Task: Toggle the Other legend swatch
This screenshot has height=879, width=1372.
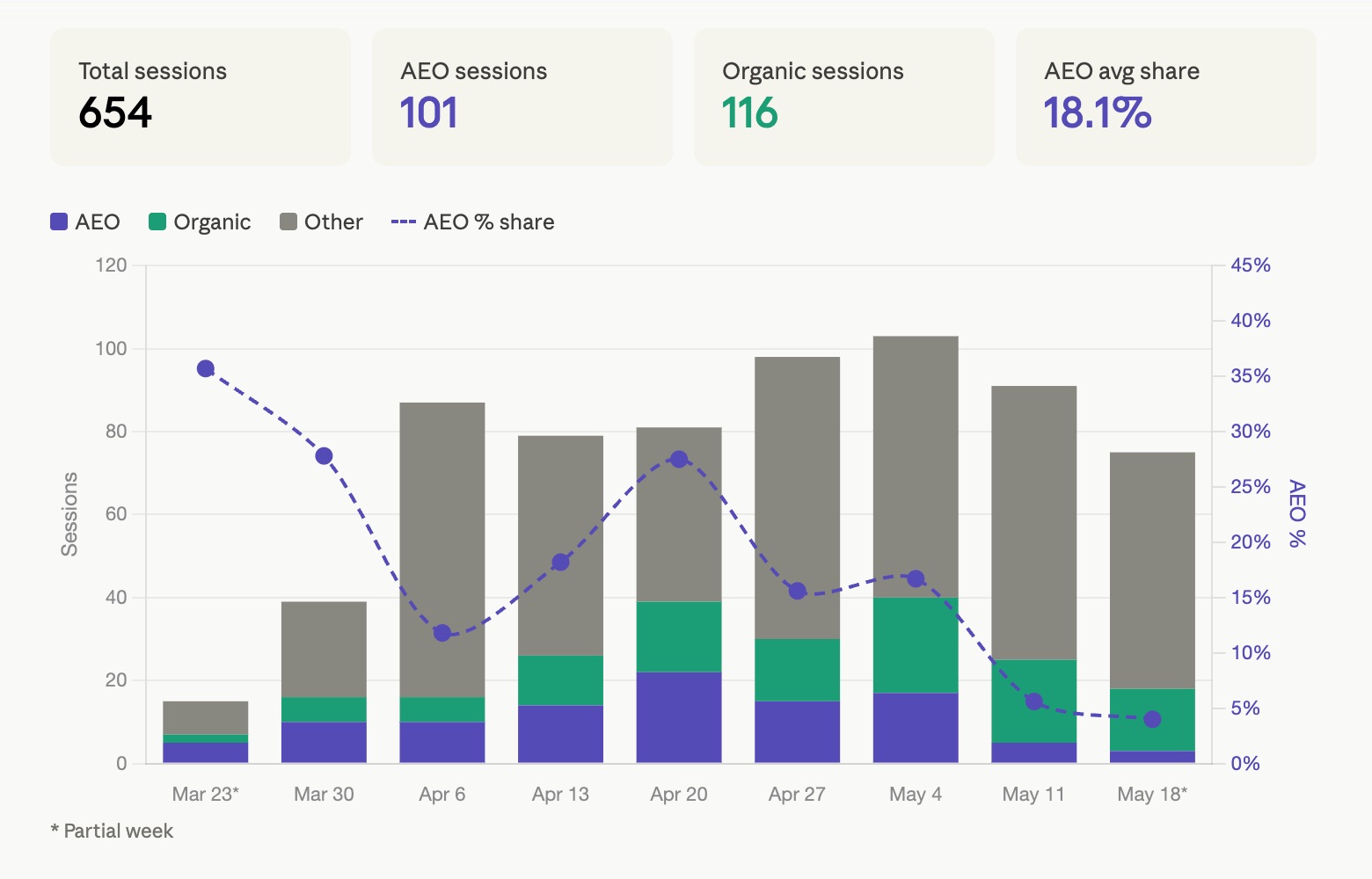Action: pos(288,222)
